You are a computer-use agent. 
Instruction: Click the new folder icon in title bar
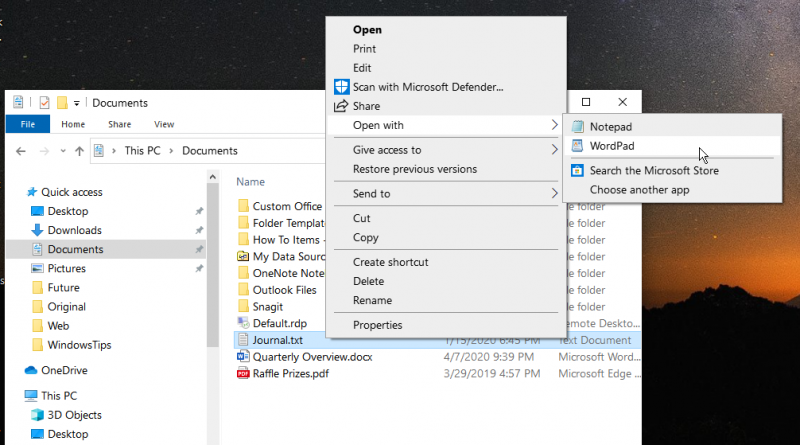click(x=62, y=103)
